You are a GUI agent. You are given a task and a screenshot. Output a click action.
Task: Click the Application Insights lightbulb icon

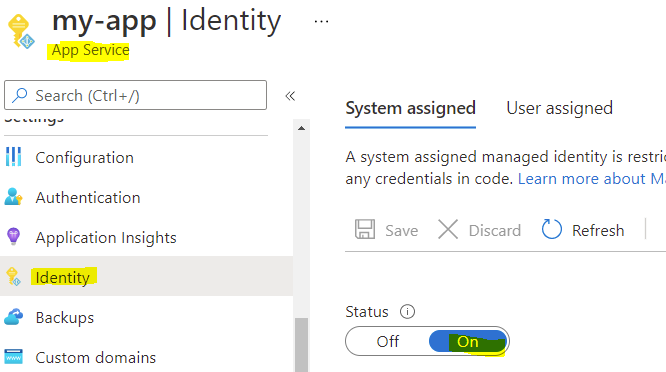[x=13, y=236]
